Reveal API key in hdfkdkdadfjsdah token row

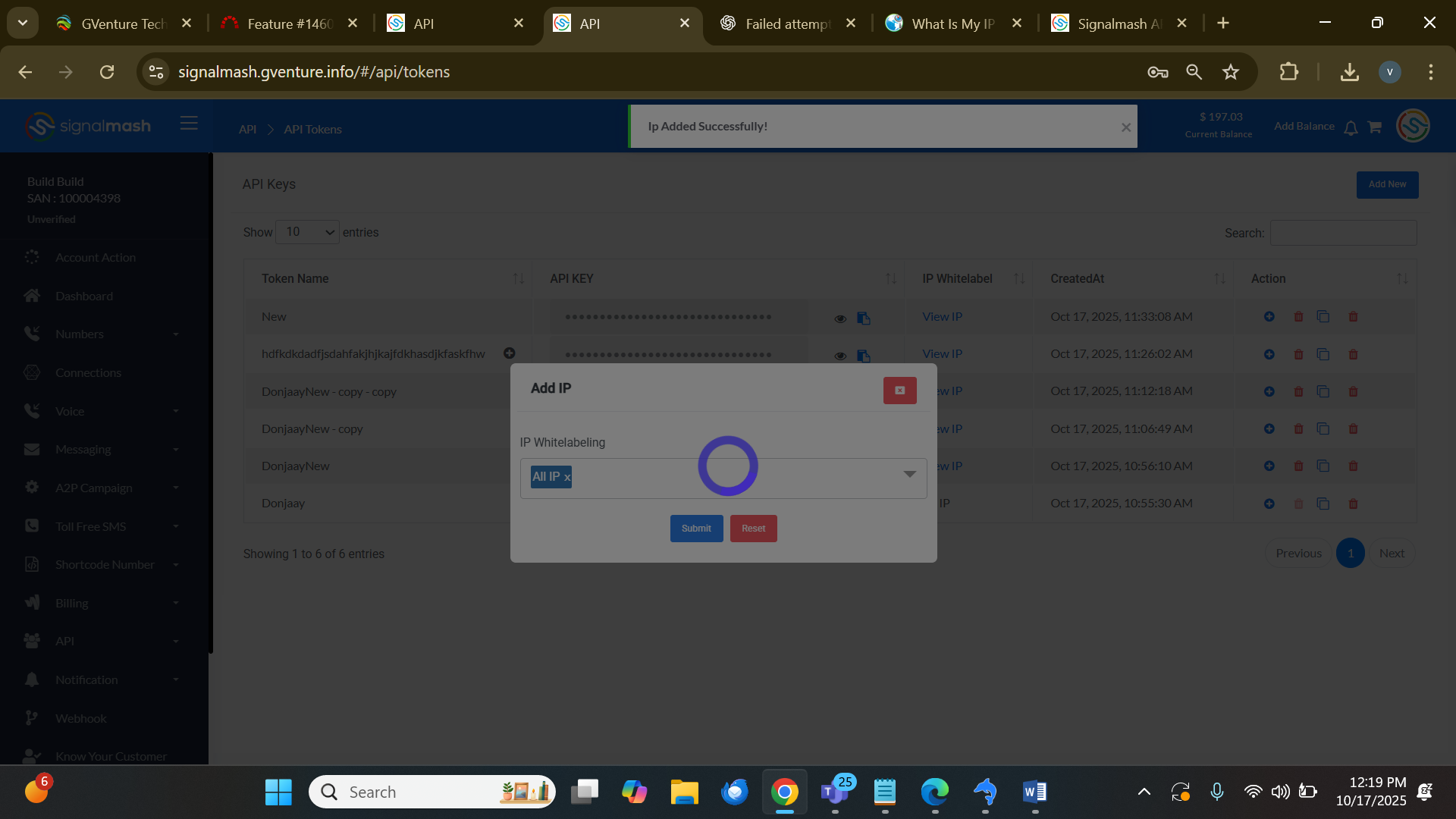pos(840,356)
